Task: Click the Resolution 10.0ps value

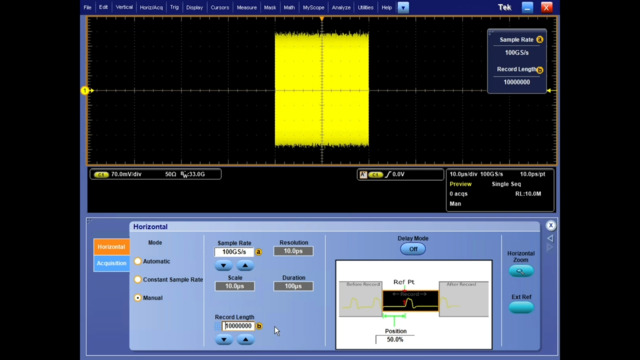Action: click(x=293, y=251)
